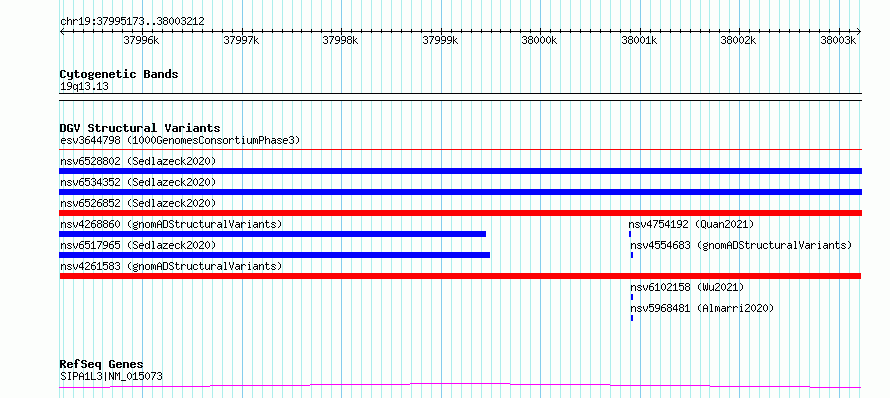Click the red bar under nsv6526852
The width and height of the screenshot is (890, 398).
(461, 213)
